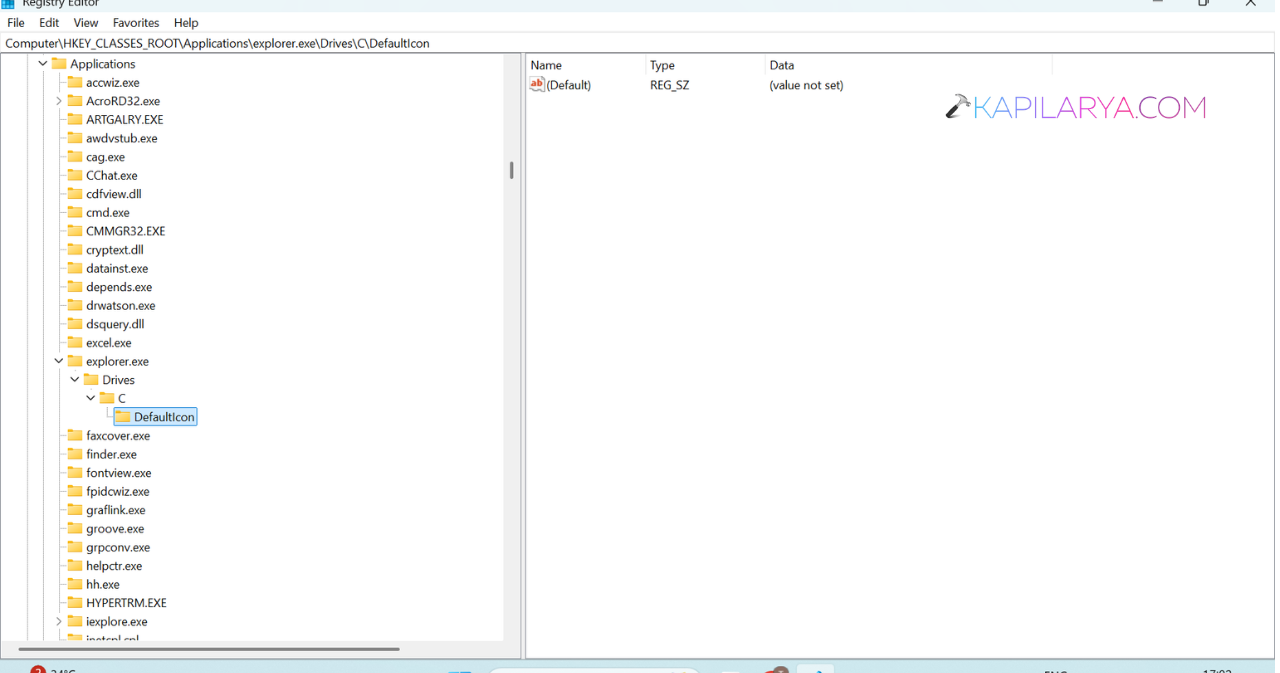Select the accwiz.exe folder icon
This screenshot has height=673, width=1280.
coord(75,82)
